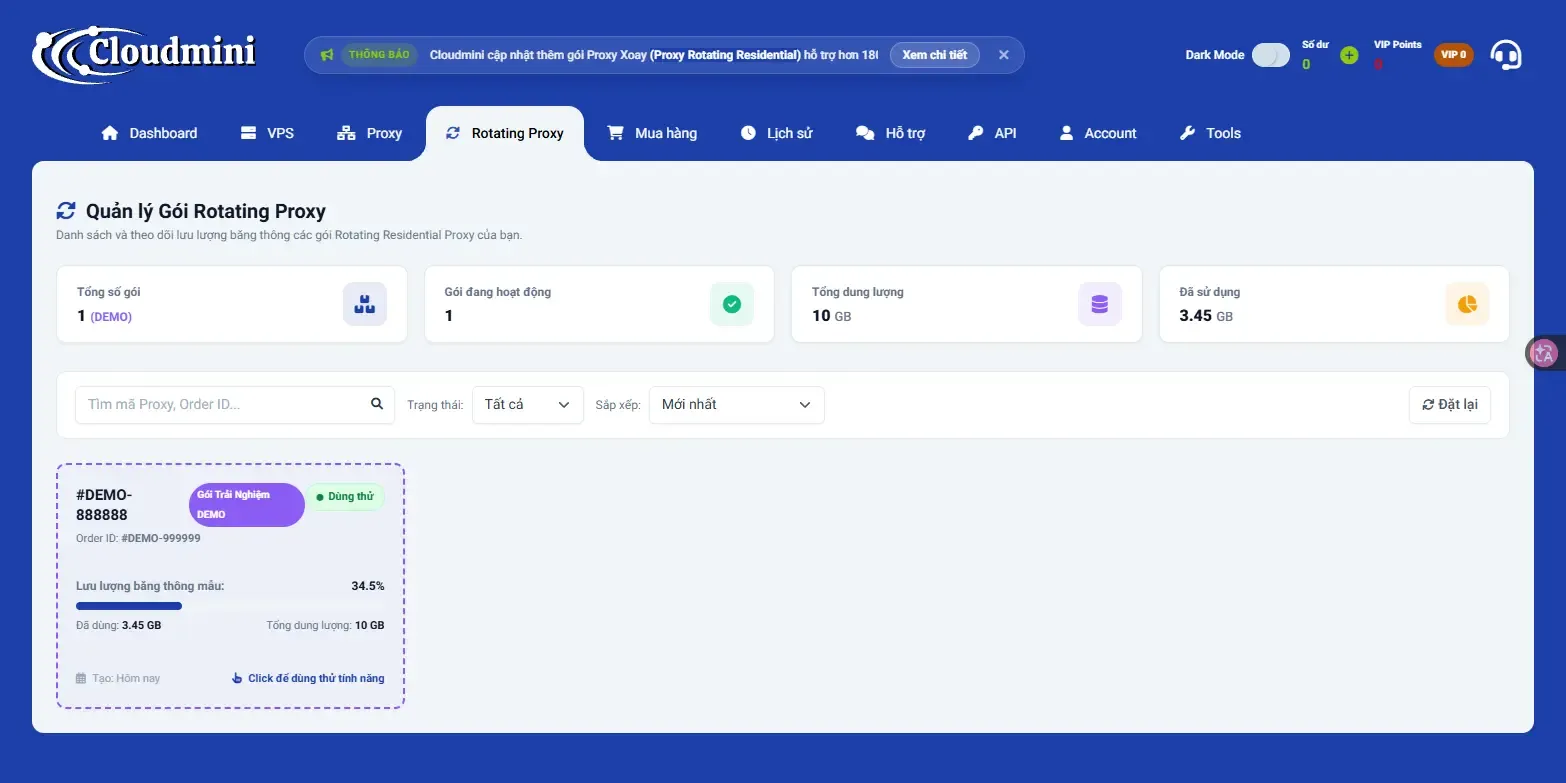The image size is (1566, 783).
Task: Reset filters with Đặt lại button
Action: click(x=1450, y=405)
